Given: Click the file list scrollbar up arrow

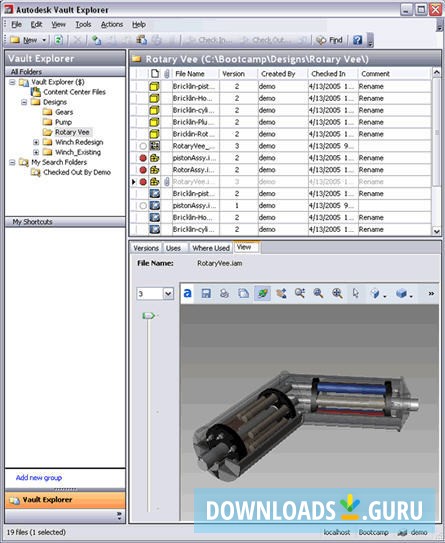Looking at the screenshot, I should pos(436,72).
